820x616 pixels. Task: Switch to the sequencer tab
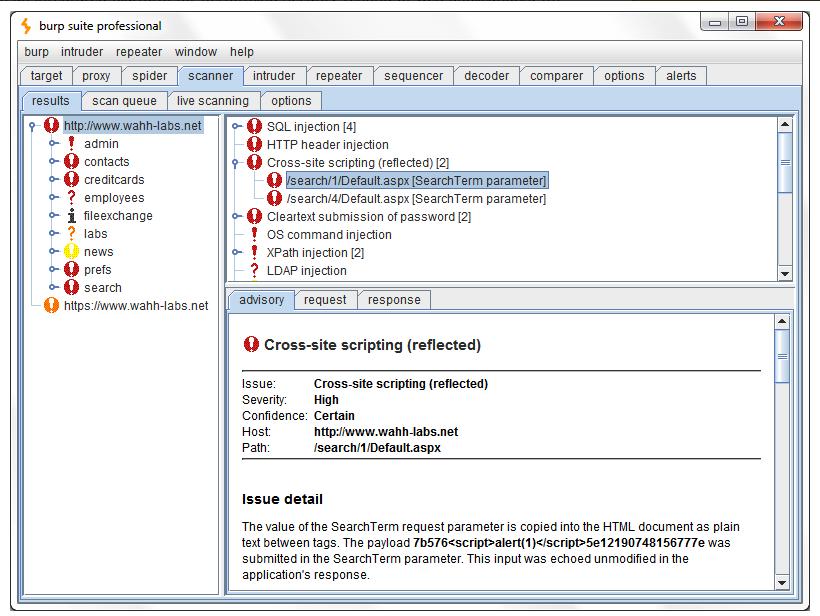click(x=414, y=76)
